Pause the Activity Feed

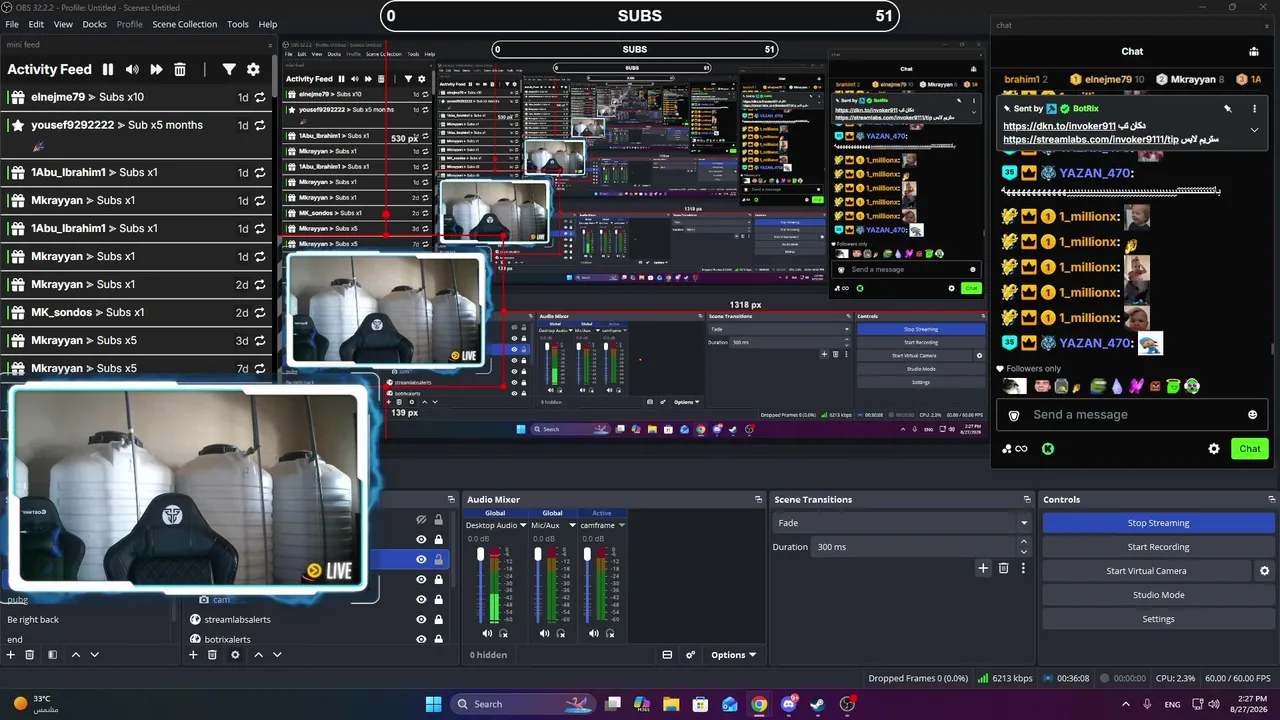[x=108, y=69]
